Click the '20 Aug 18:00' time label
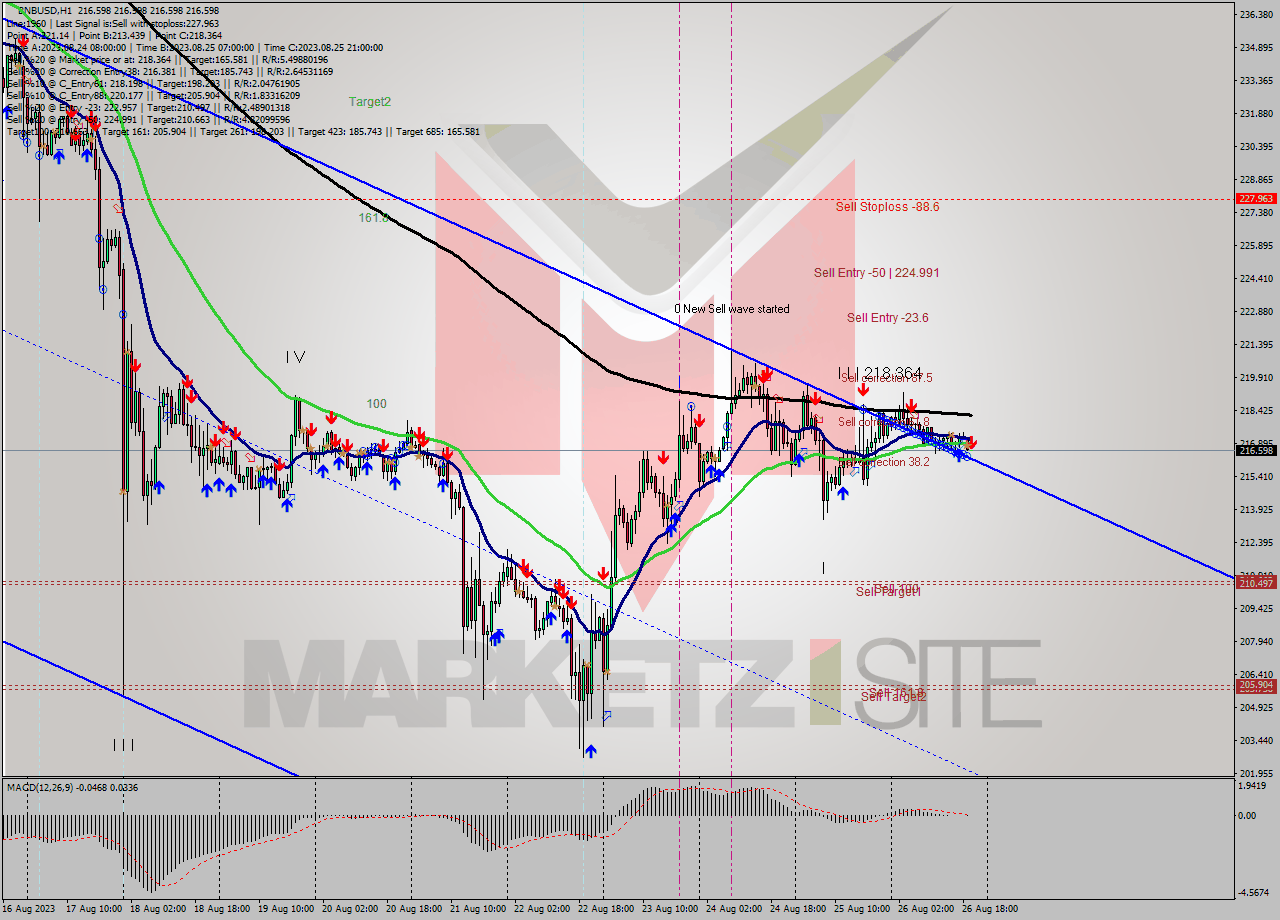 click(413, 910)
